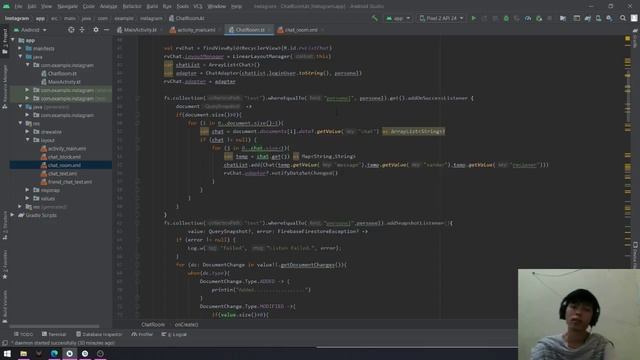Screen dimensions: 640x360
Task: Click the Collapse All icon in the Project panel
Action: point(82,30)
